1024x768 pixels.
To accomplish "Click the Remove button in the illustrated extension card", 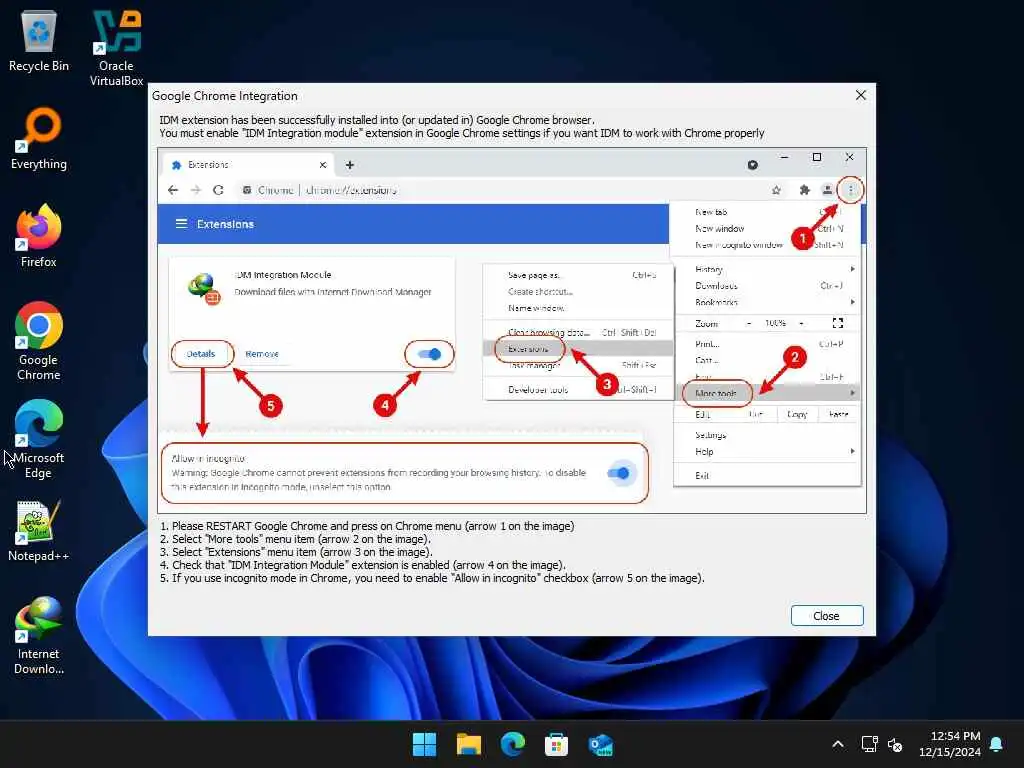I will click(x=262, y=354).
